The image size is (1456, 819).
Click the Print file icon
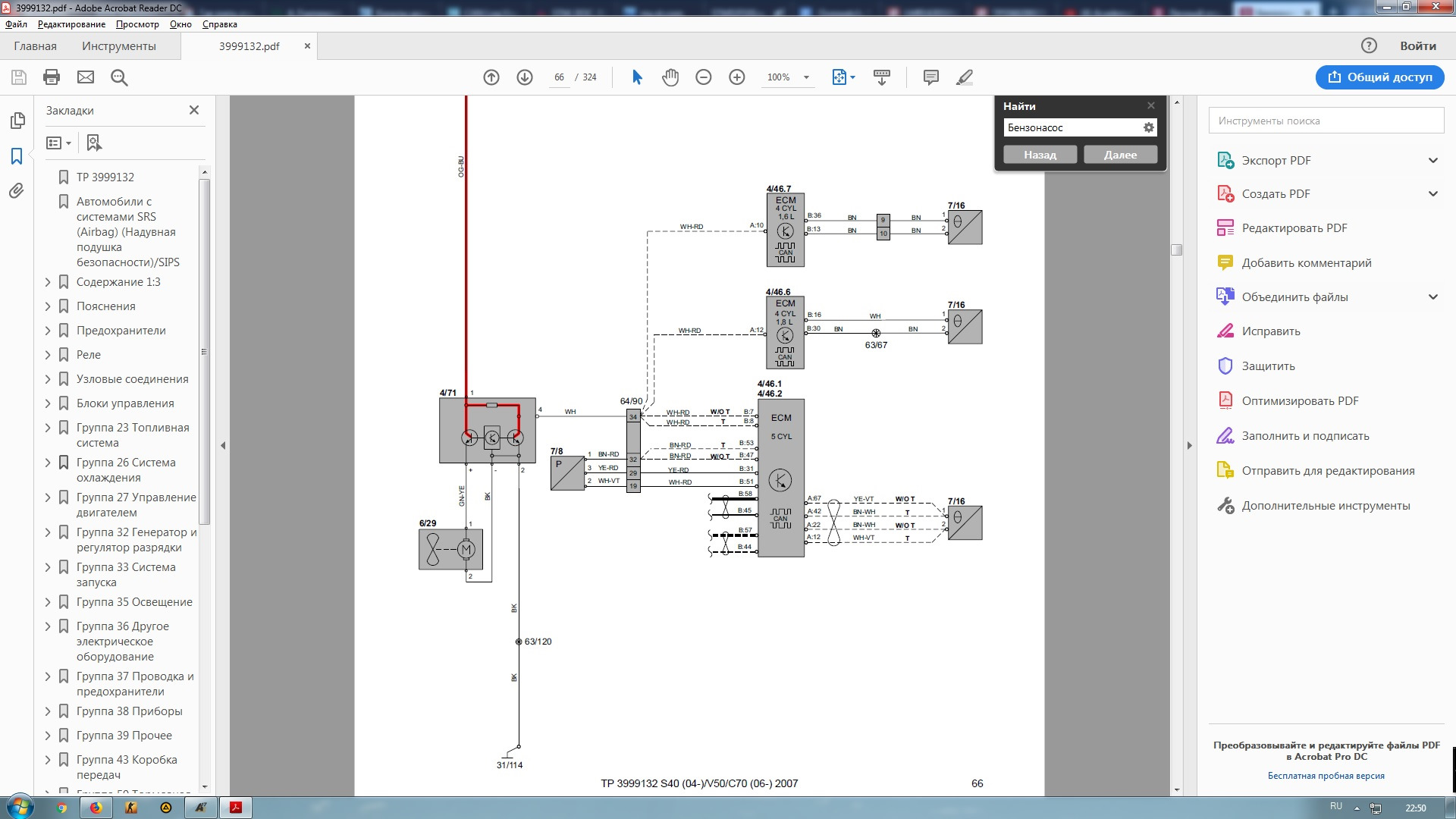tap(52, 77)
